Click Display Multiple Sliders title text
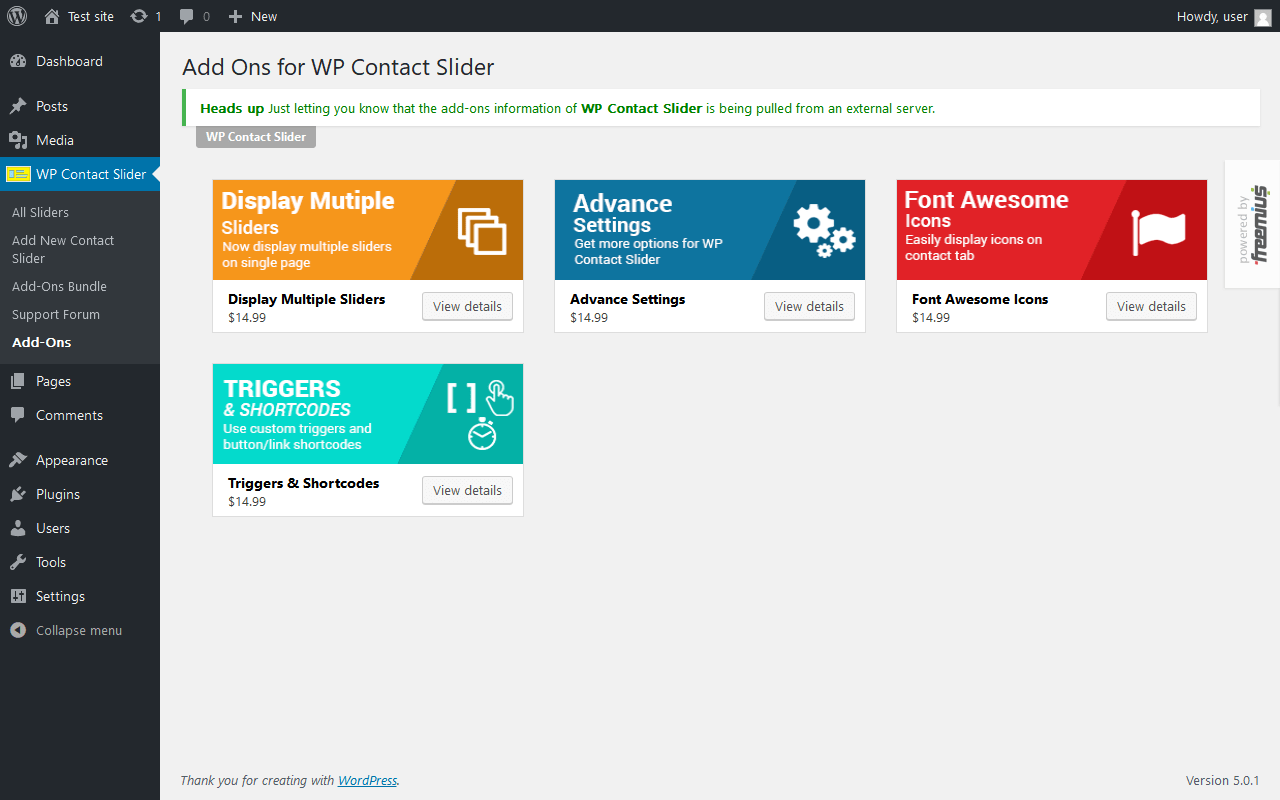1280x800 pixels. [306, 299]
